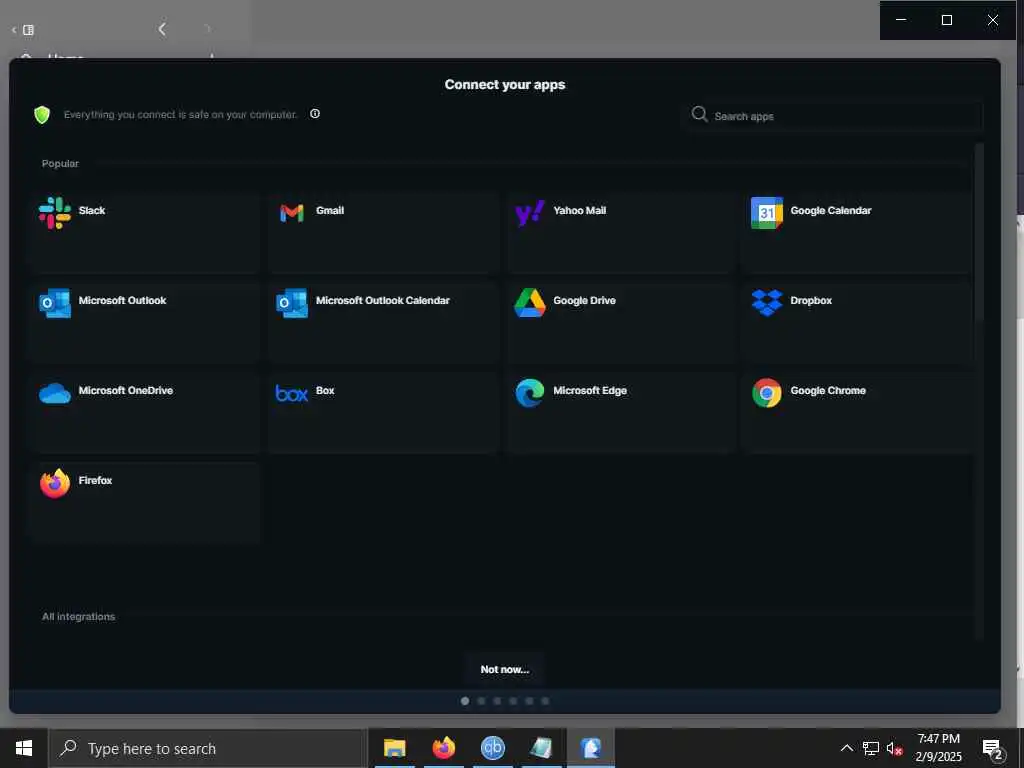Select the Google Chrome icon

767,393
